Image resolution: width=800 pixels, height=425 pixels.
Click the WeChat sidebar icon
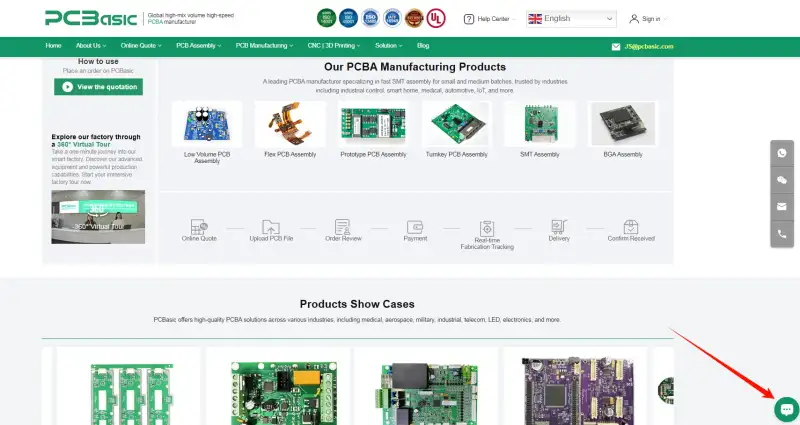click(782, 180)
